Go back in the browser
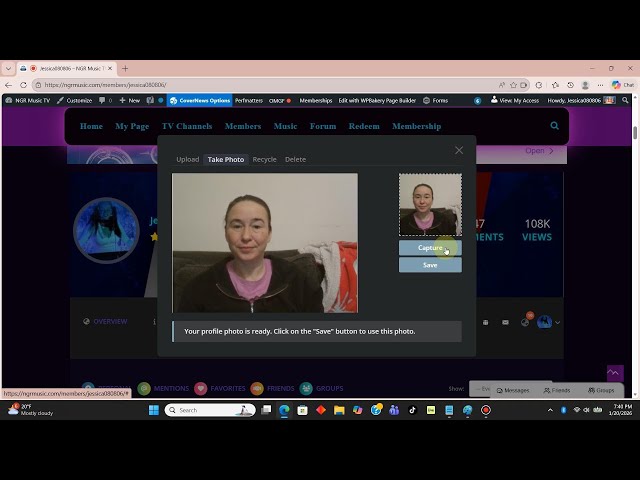The height and width of the screenshot is (480, 640). tap(8, 85)
